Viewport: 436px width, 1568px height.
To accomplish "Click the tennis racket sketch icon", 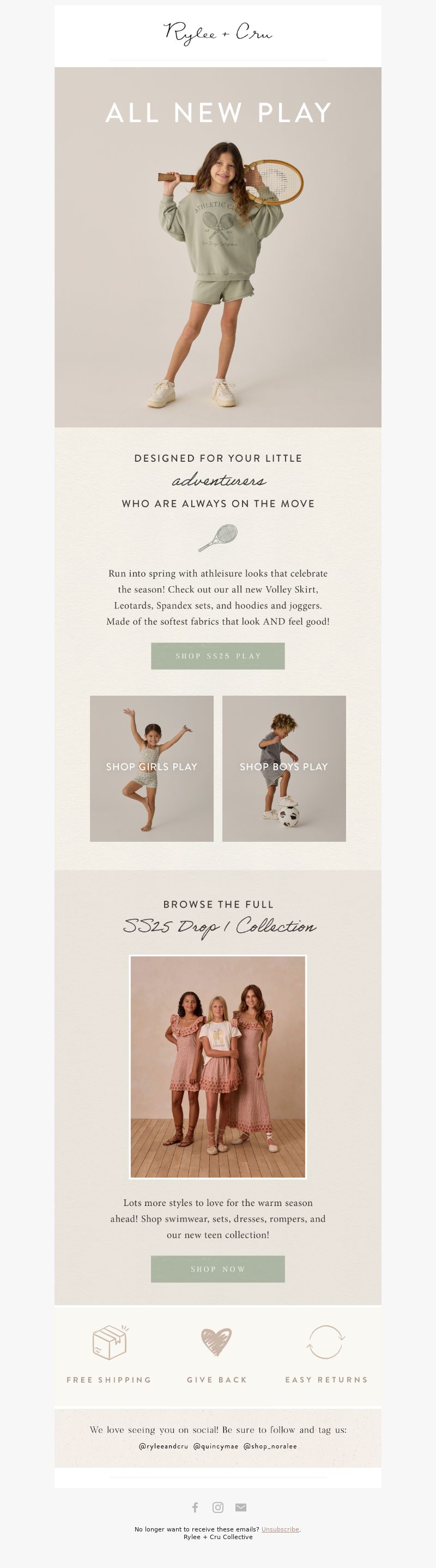I will pyautogui.click(x=217, y=538).
